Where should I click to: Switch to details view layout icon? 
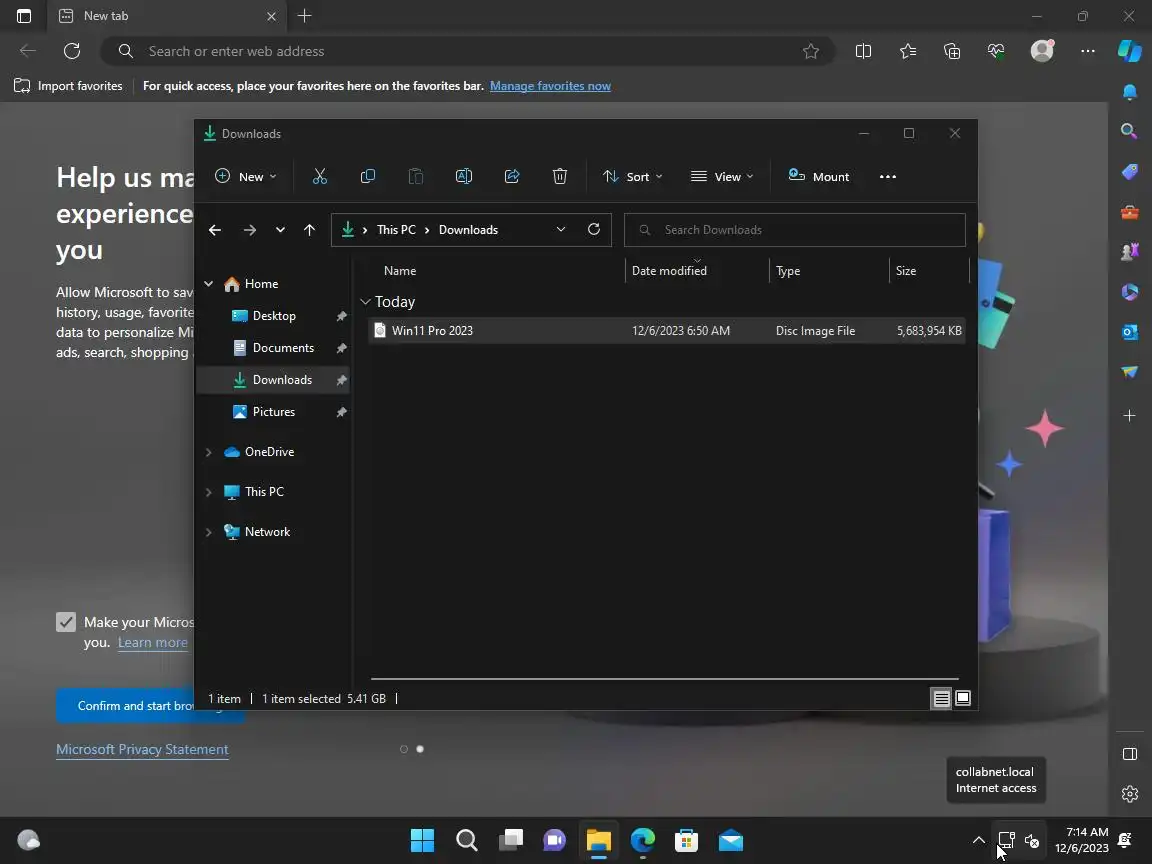(941, 698)
